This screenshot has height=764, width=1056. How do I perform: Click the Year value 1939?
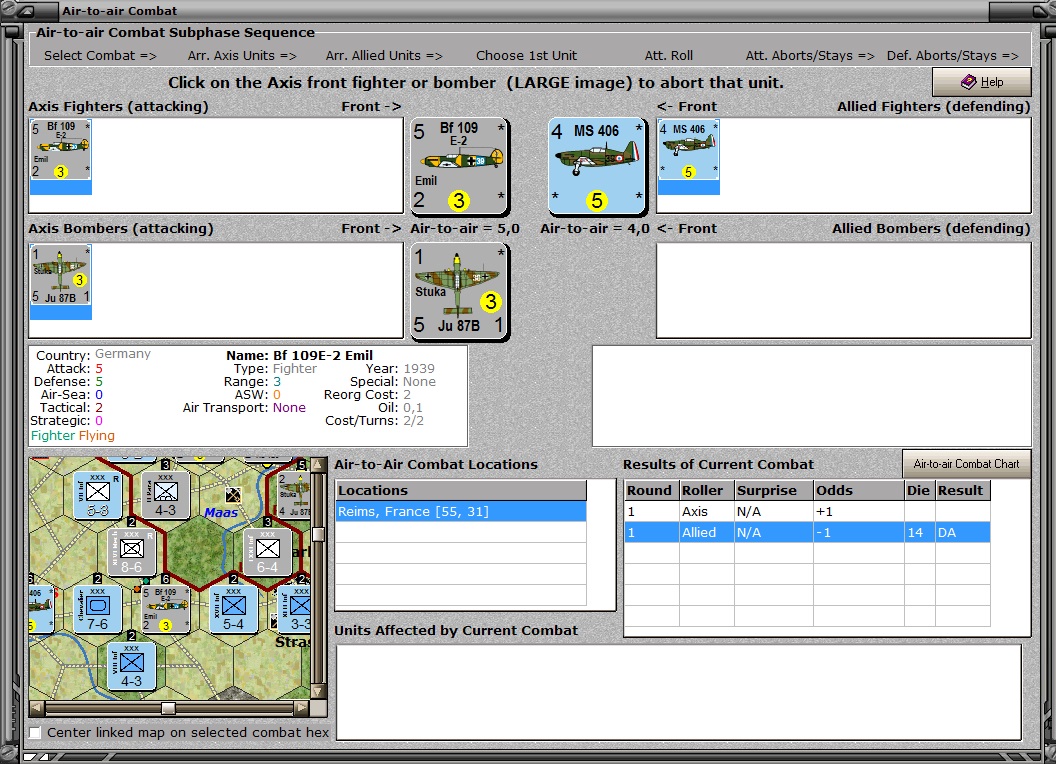point(419,369)
